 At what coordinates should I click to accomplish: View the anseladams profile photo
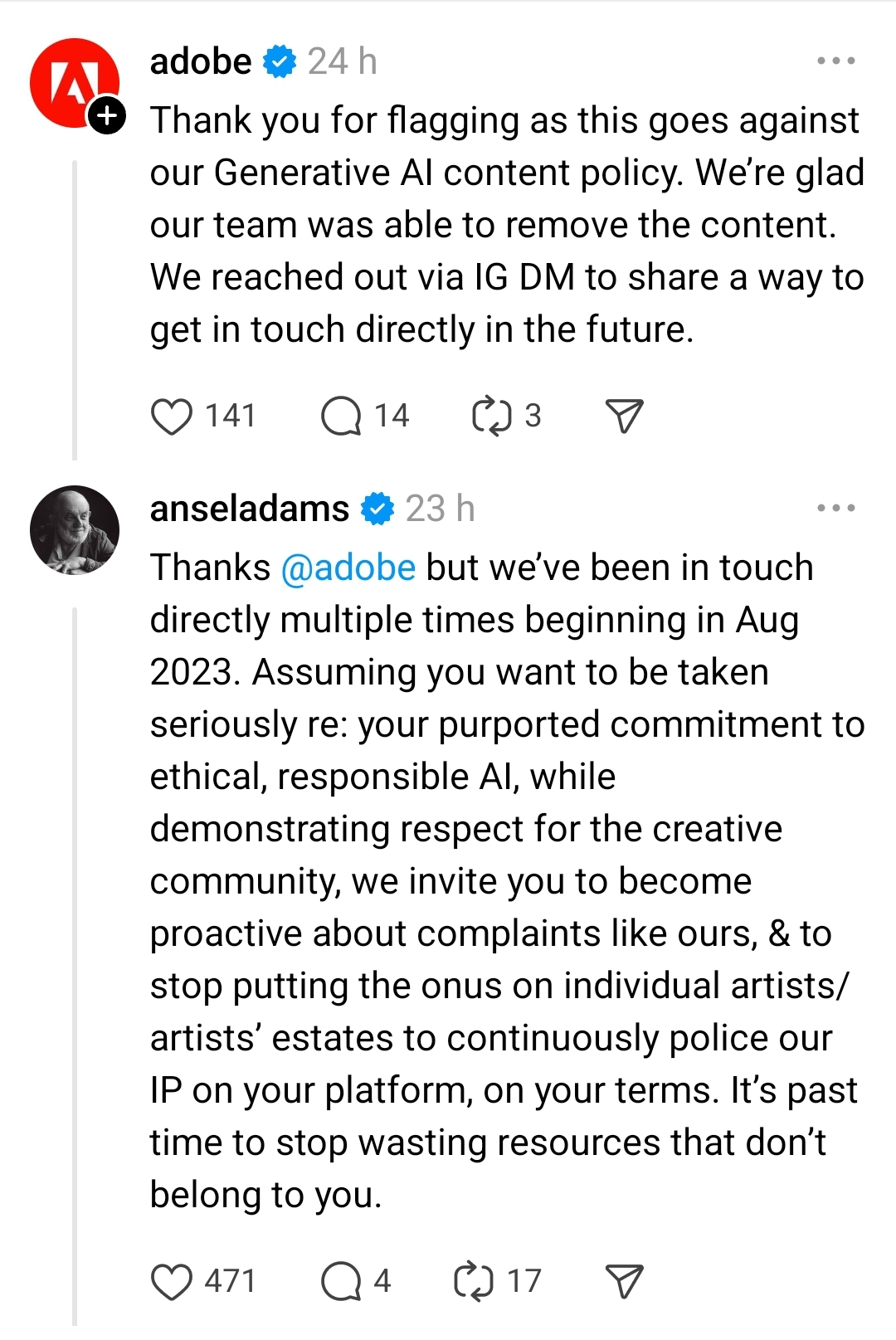75,530
